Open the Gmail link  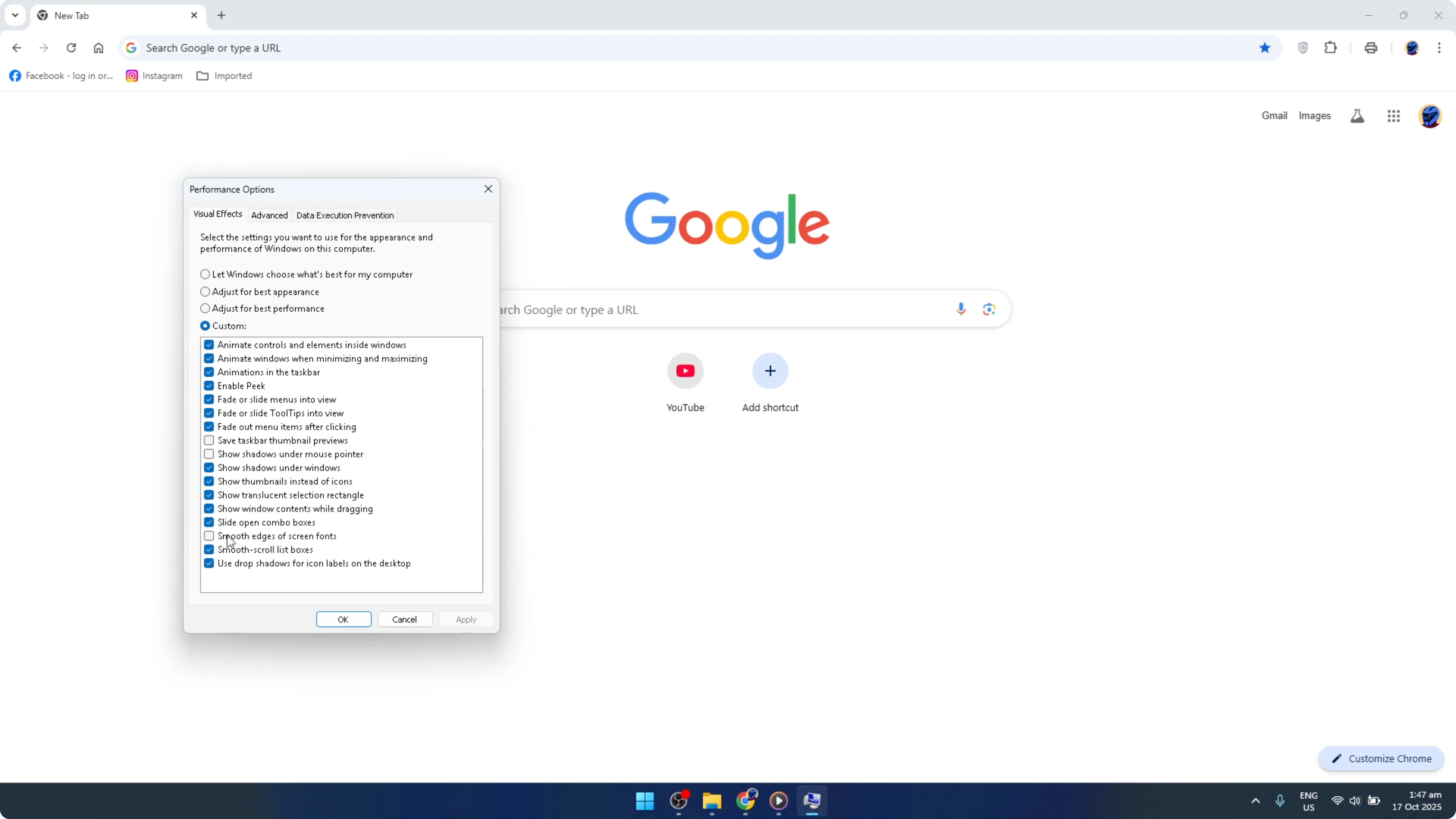1274,115
